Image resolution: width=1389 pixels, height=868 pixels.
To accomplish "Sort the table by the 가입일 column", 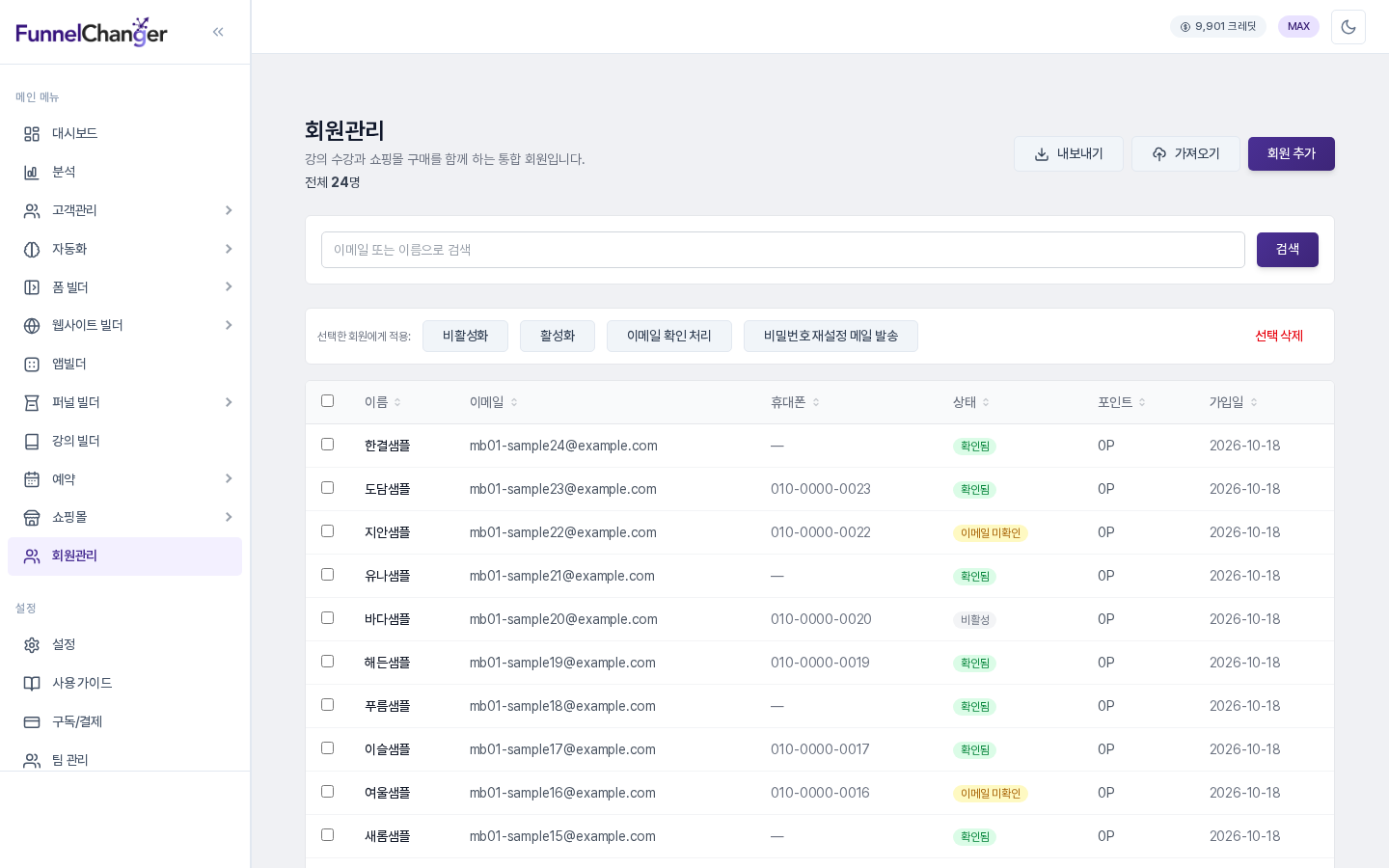I will (1234, 402).
